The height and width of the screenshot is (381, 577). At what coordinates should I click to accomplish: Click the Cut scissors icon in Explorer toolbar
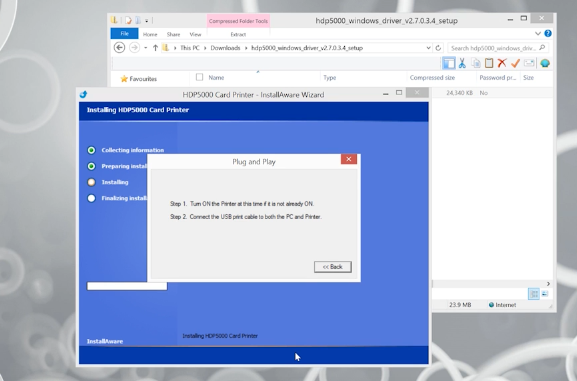[462, 63]
